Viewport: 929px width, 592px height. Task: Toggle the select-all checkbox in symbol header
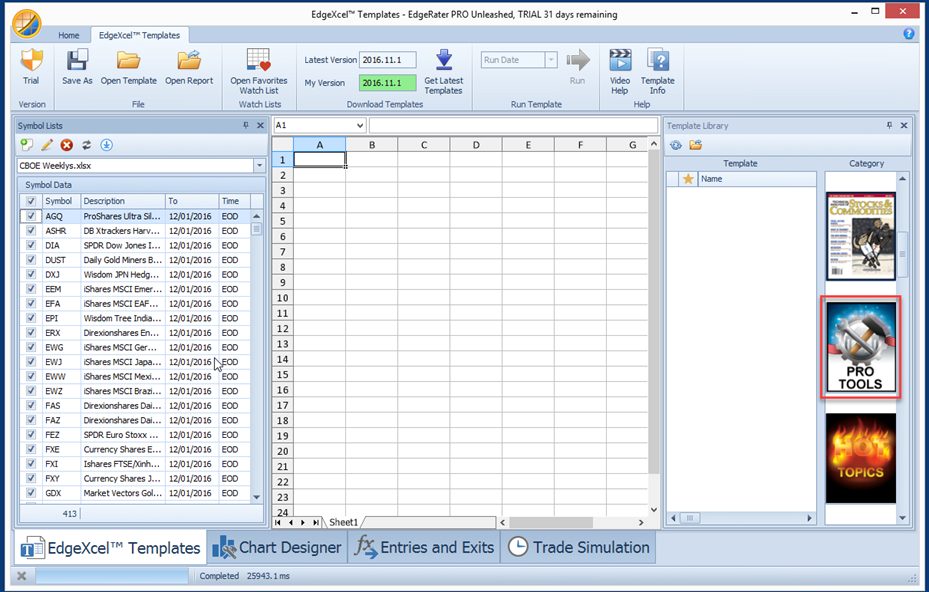31,201
